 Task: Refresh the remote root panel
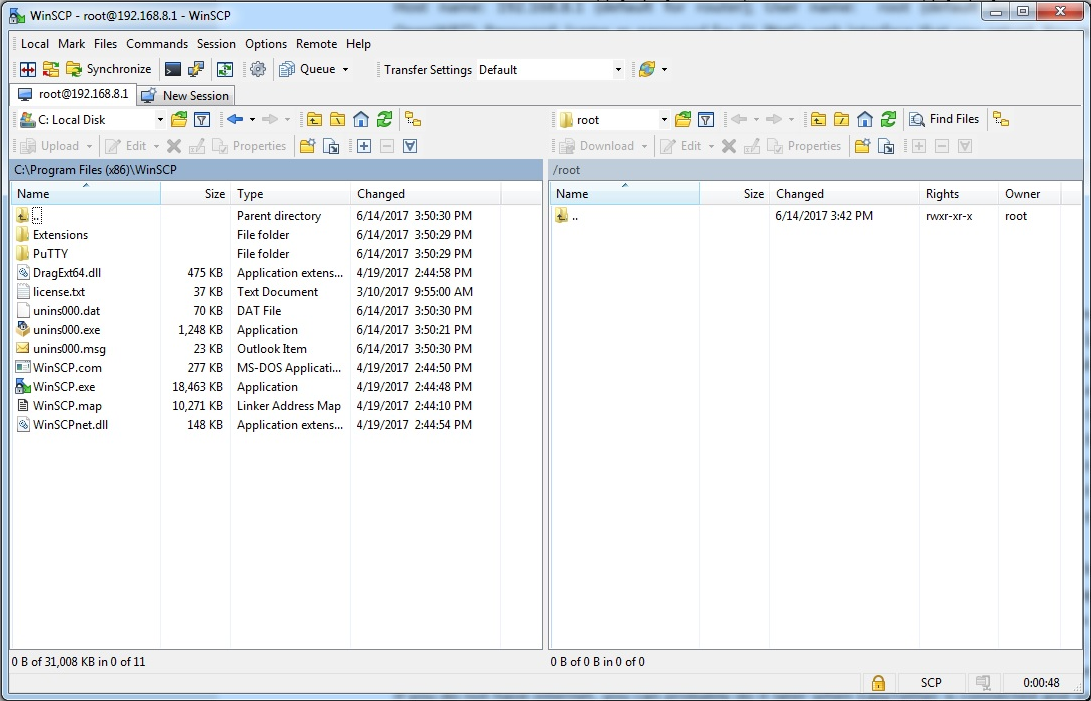(x=888, y=120)
